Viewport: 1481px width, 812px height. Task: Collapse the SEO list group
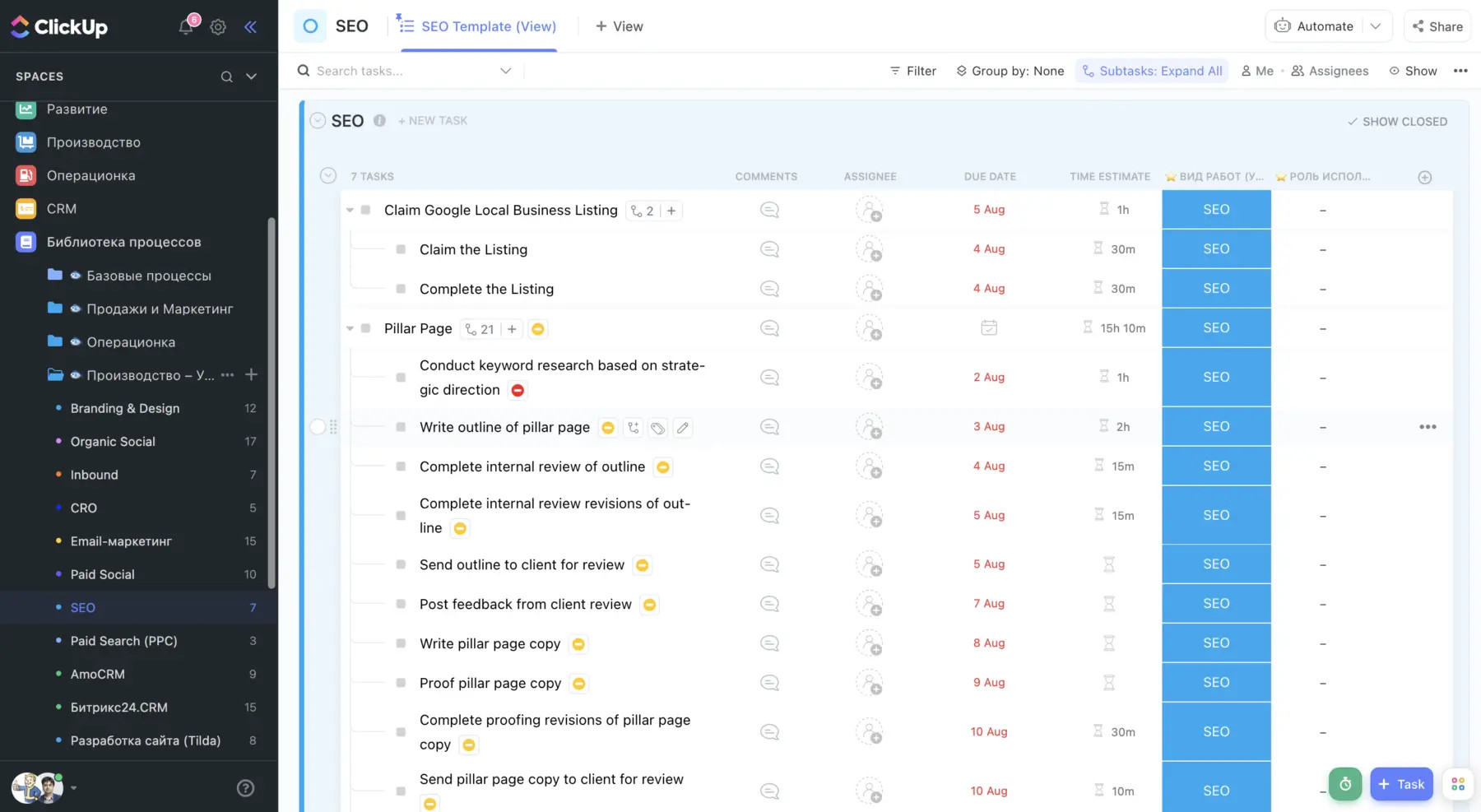click(318, 121)
